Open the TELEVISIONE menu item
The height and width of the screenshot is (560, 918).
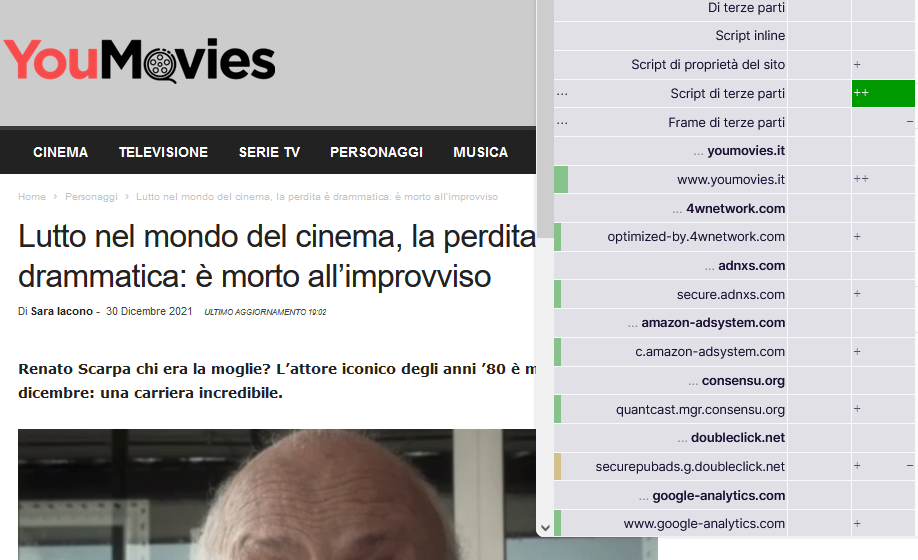[x=163, y=152]
